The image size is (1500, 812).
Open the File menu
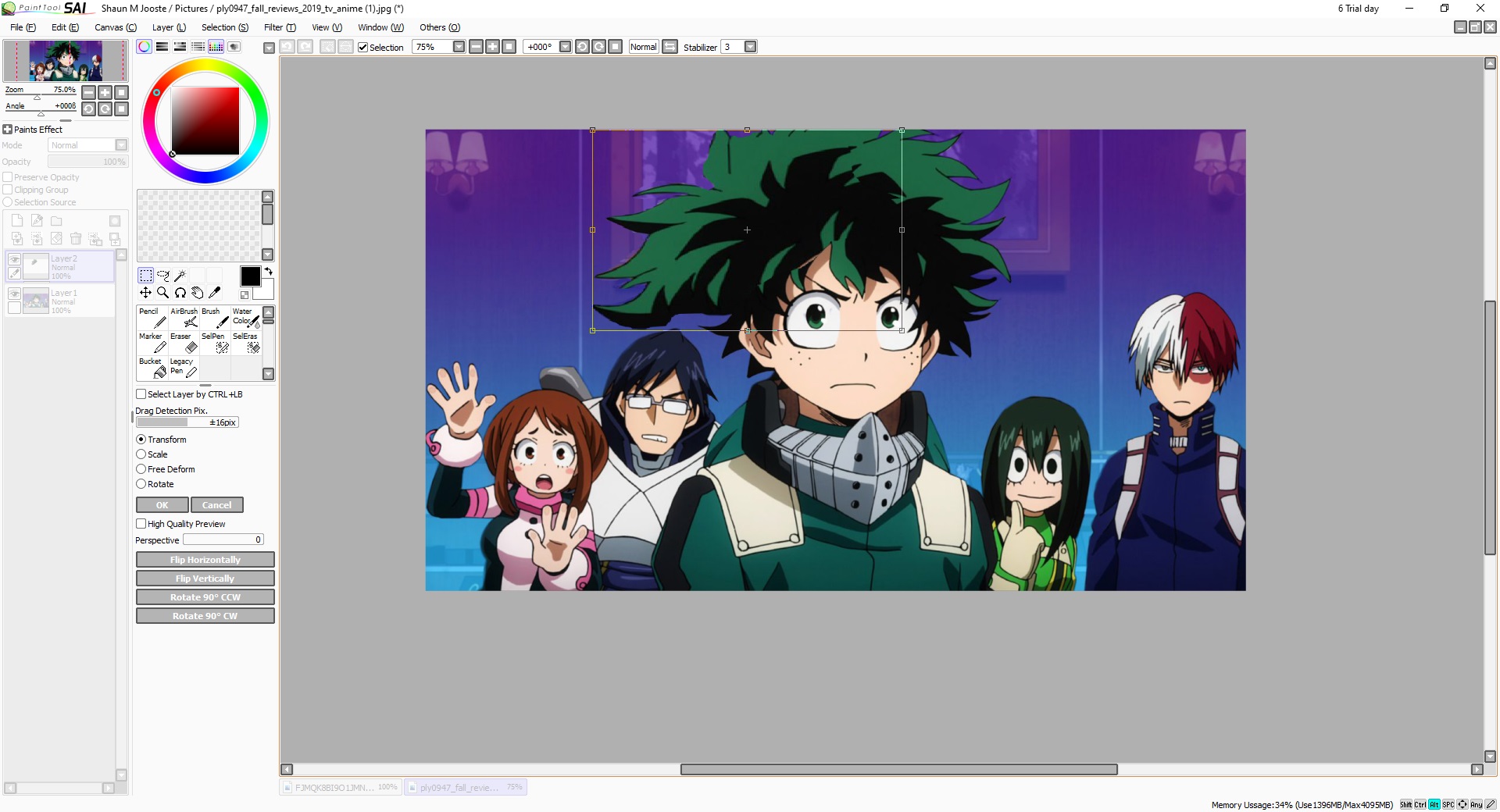point(23,27)
